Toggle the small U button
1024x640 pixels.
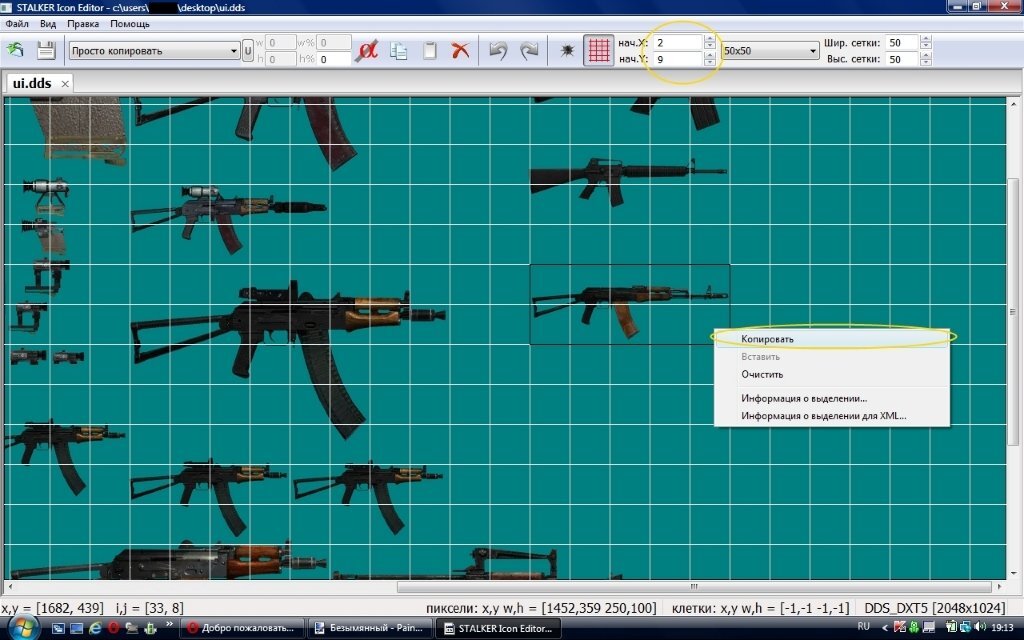click(248, 50)
